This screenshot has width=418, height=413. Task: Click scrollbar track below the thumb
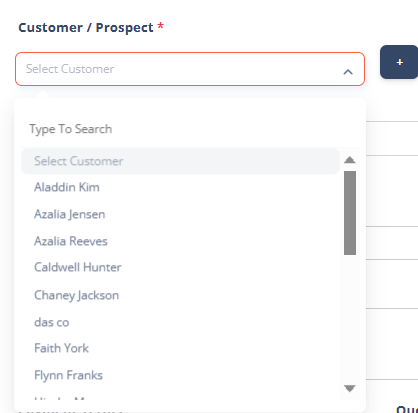pos(350,318)
